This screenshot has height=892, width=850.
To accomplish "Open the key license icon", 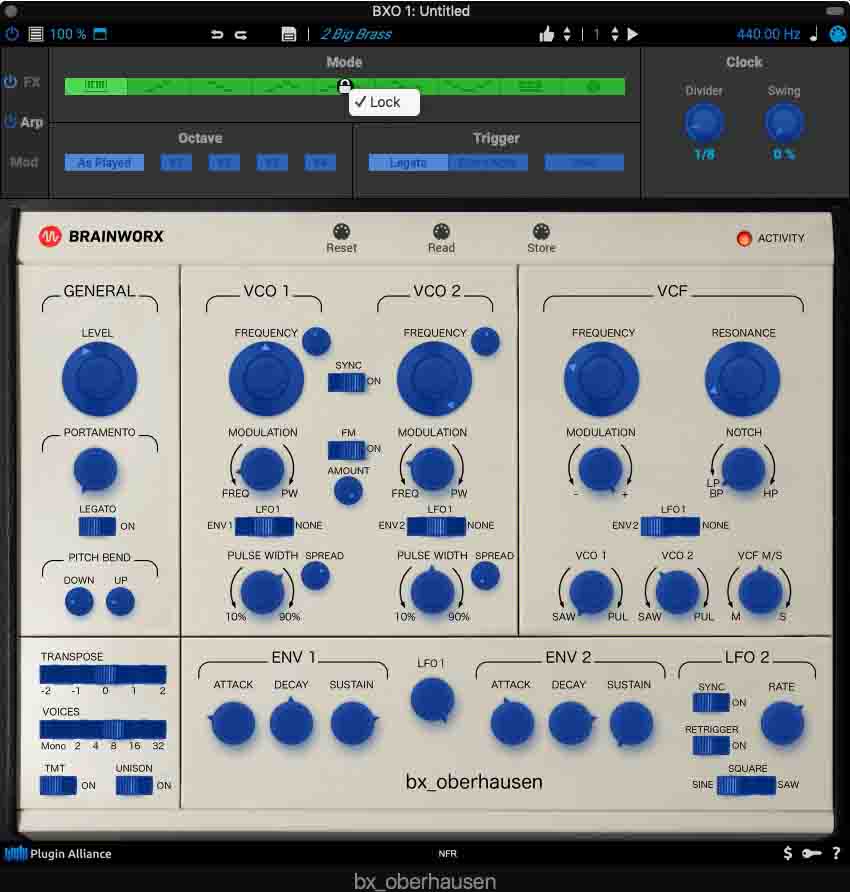I will 811,853.
